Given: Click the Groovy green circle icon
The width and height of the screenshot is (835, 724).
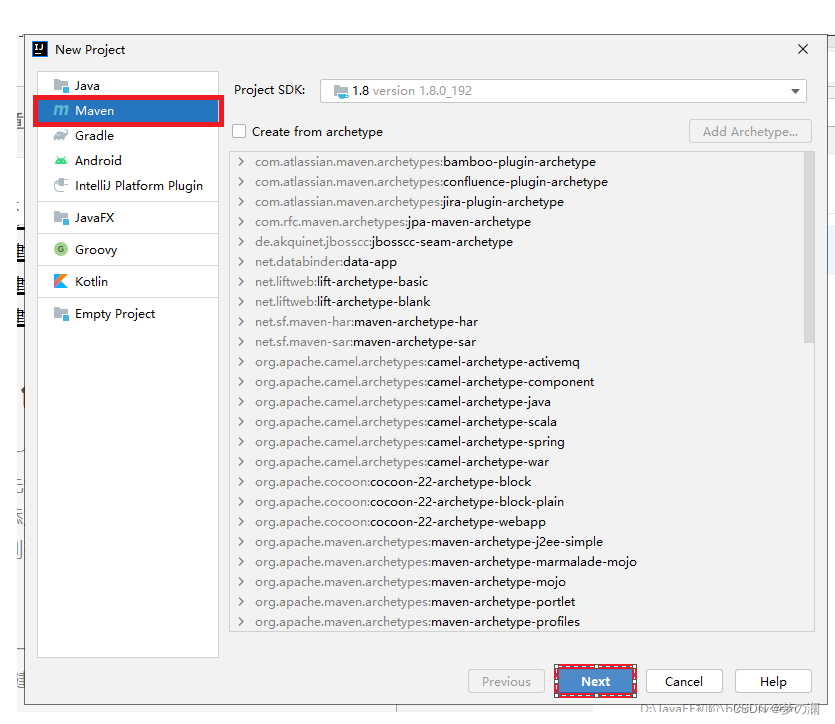Looking at the screenshot, I should pyautogui.click(x=61, y=249).
